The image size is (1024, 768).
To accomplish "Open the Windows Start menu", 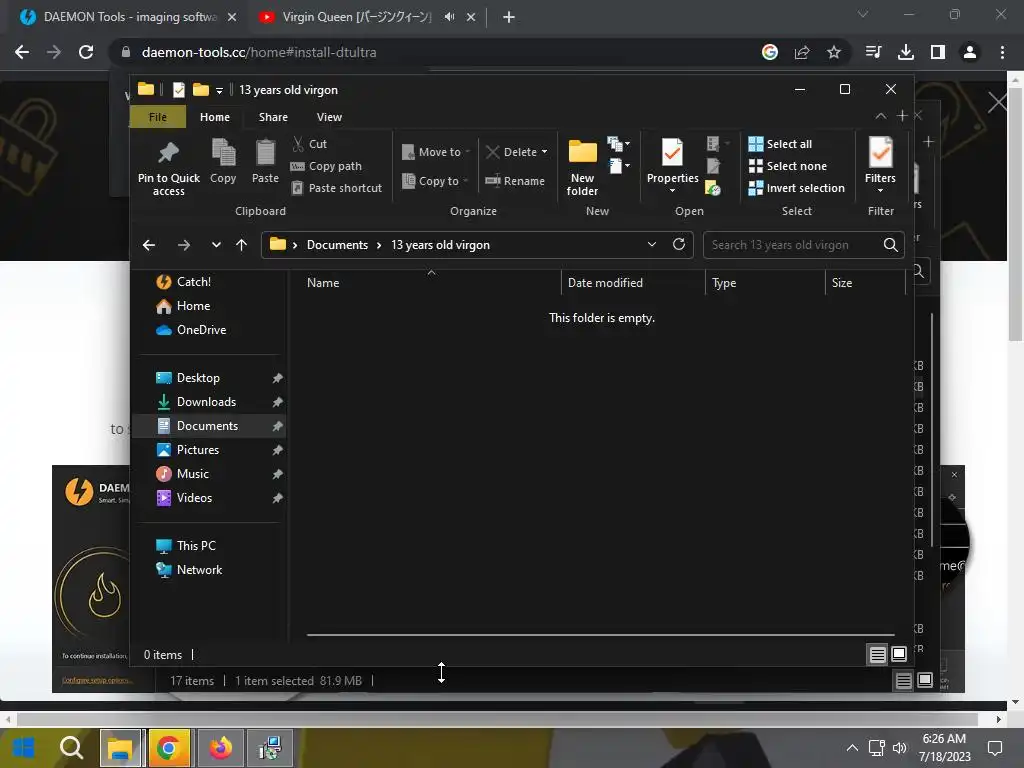I will click(x=23, y=747).
